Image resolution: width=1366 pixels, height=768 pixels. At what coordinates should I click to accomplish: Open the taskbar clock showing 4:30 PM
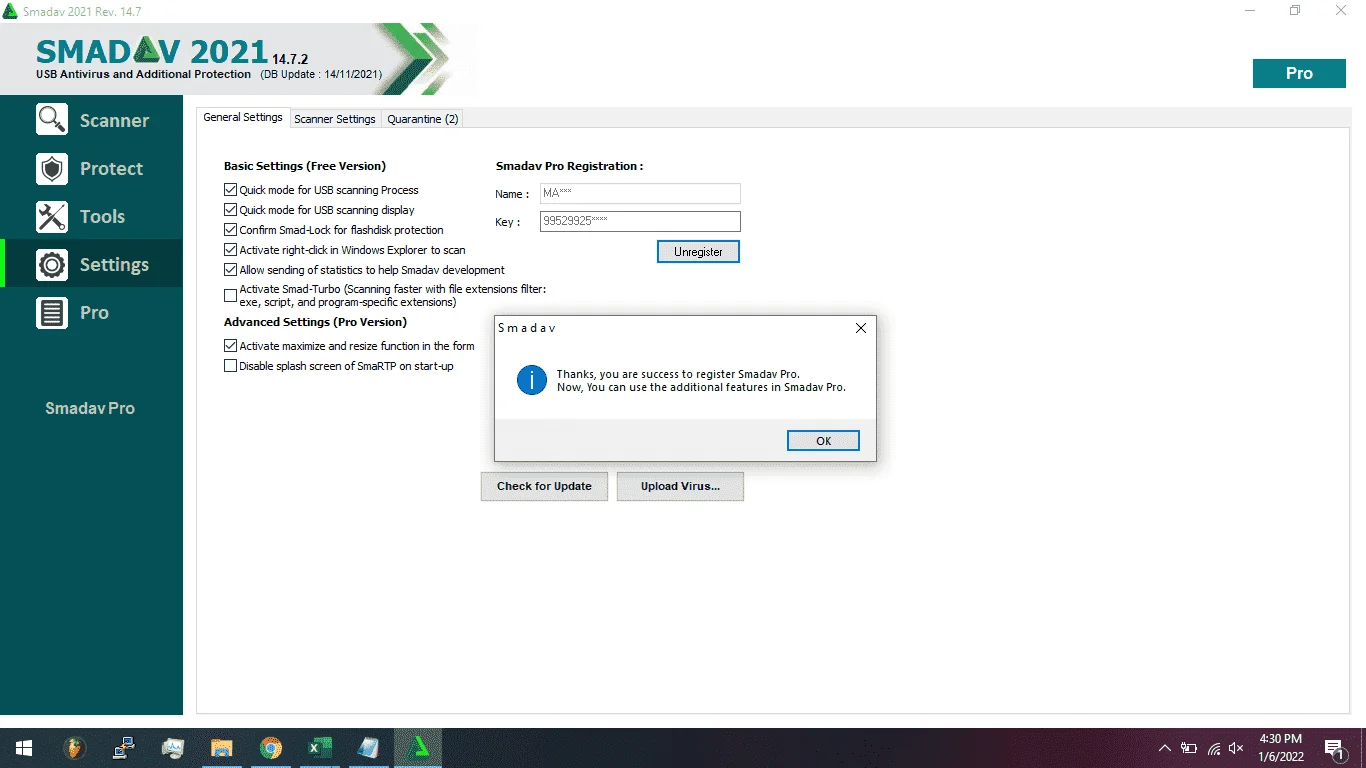[1281, 748]
